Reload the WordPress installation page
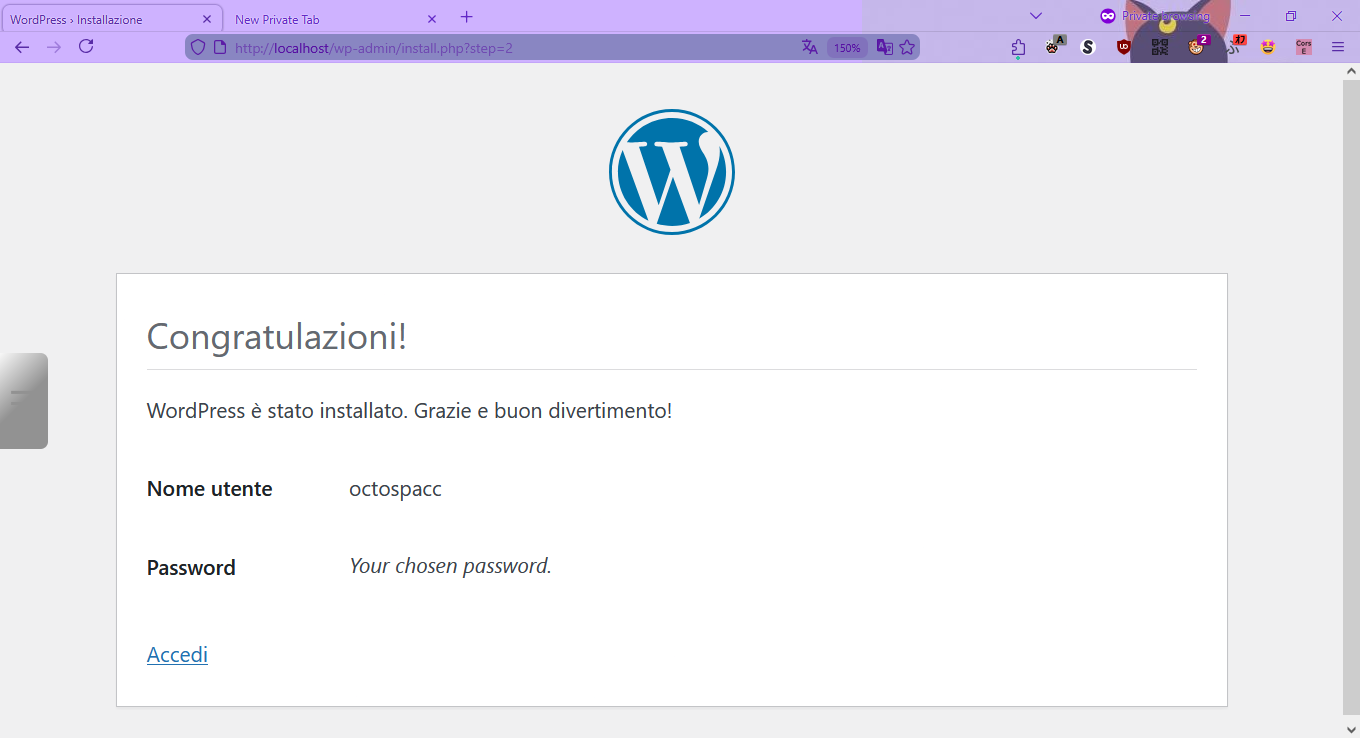This screenshot has width=1360, height=738. point(86,46)
